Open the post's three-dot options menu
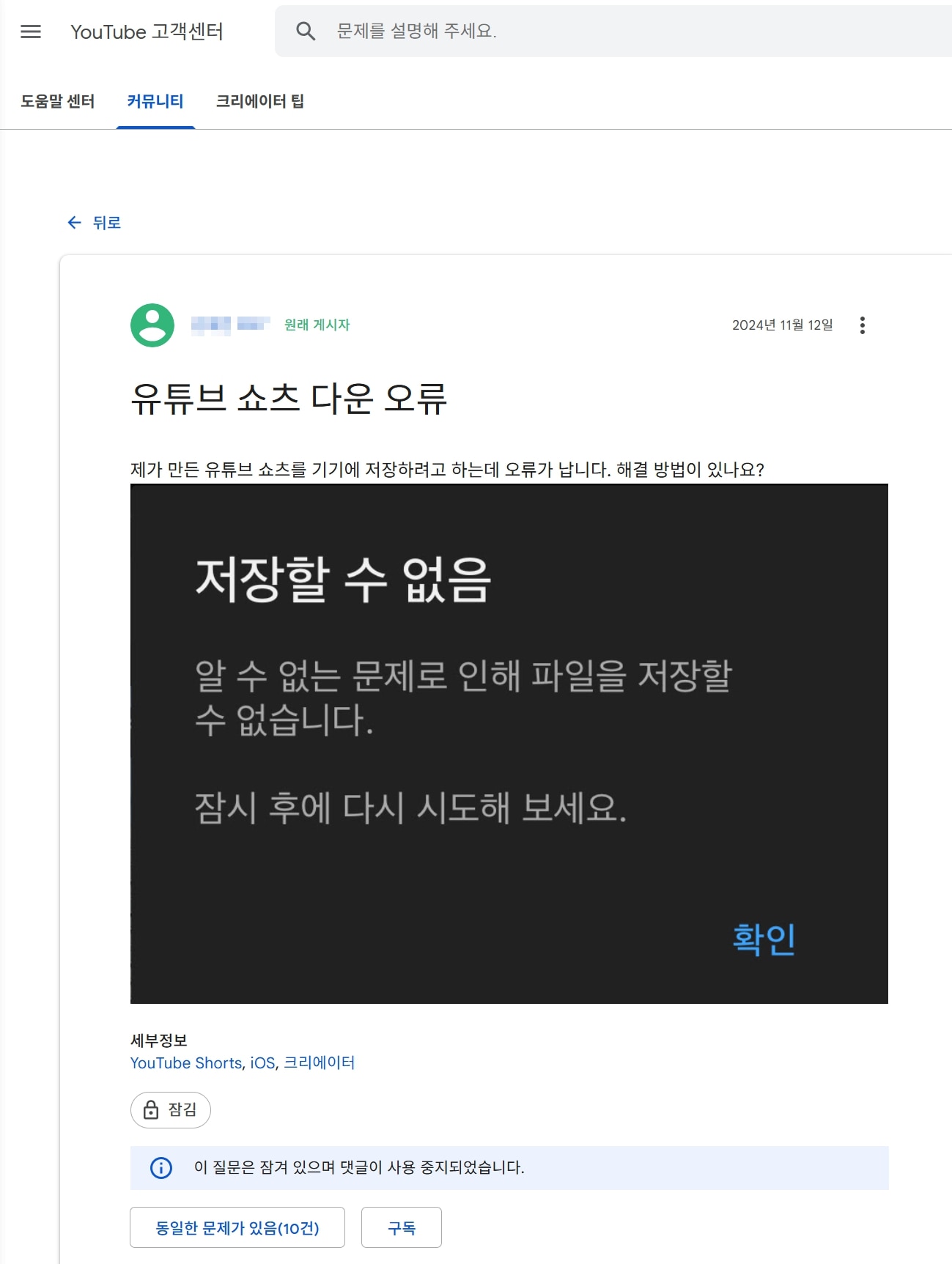This screenshot has height=1264, width=952. coord(862,325)
